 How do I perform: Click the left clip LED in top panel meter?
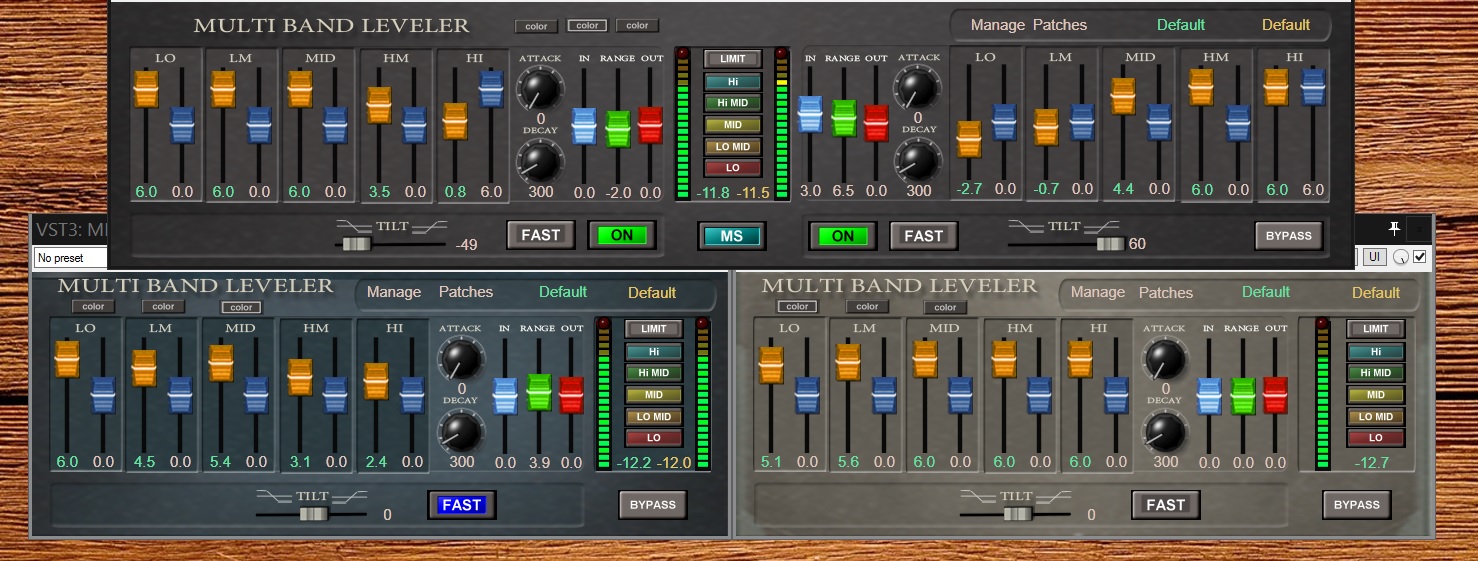(683, 53)
